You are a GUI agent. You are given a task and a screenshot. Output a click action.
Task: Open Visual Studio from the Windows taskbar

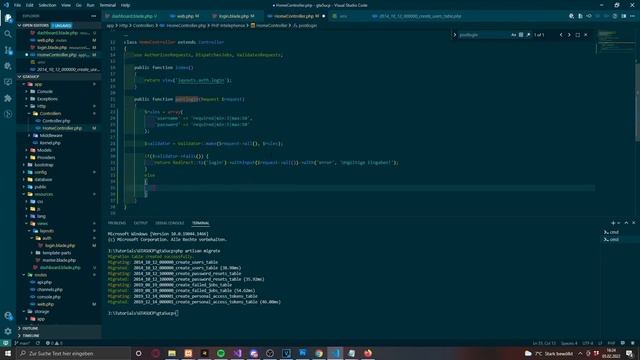(237, 353)
